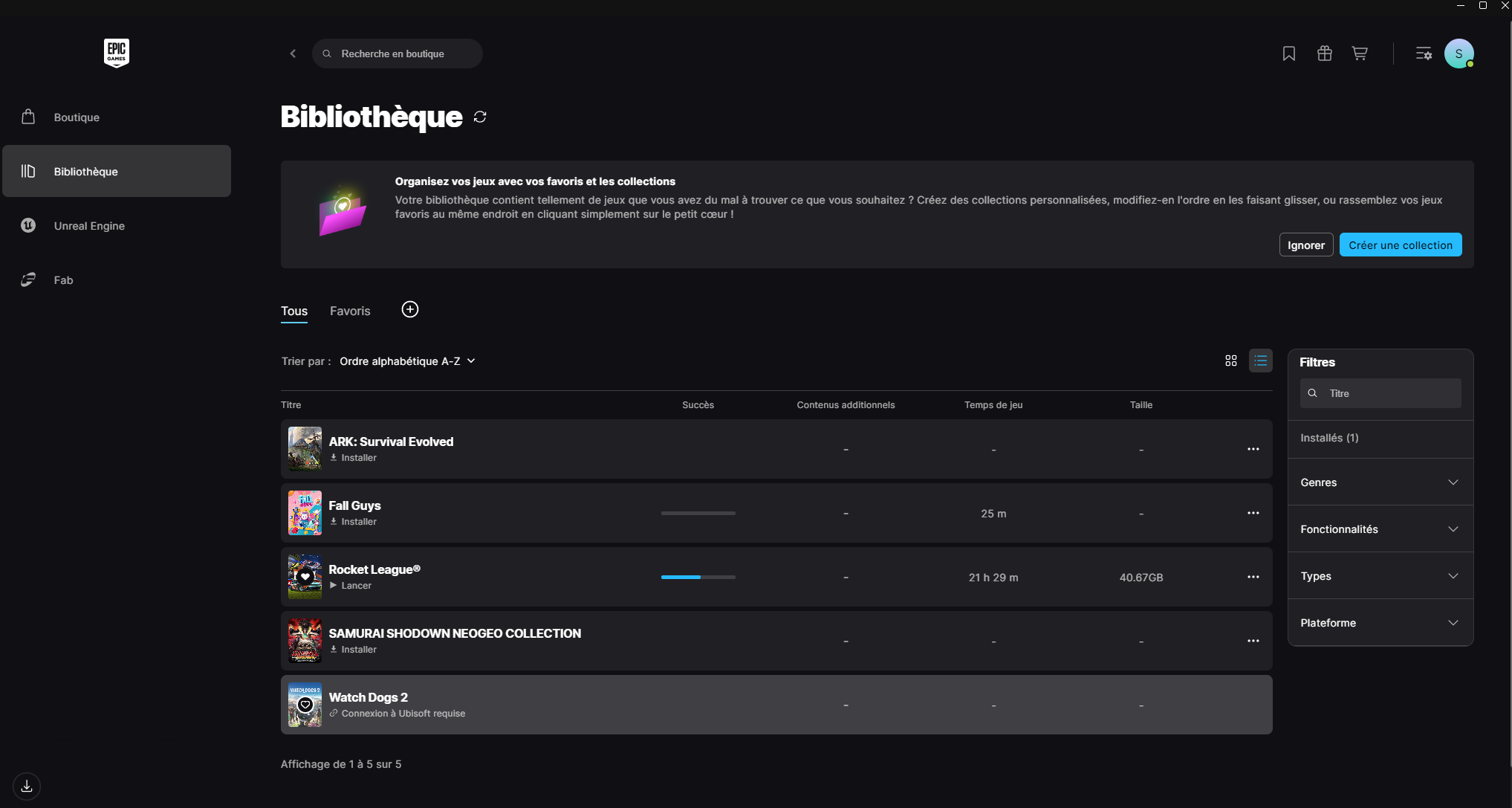Open the shopping cart icon
This screenshot has width=1512, height=808.
(x=1360, y=54)
